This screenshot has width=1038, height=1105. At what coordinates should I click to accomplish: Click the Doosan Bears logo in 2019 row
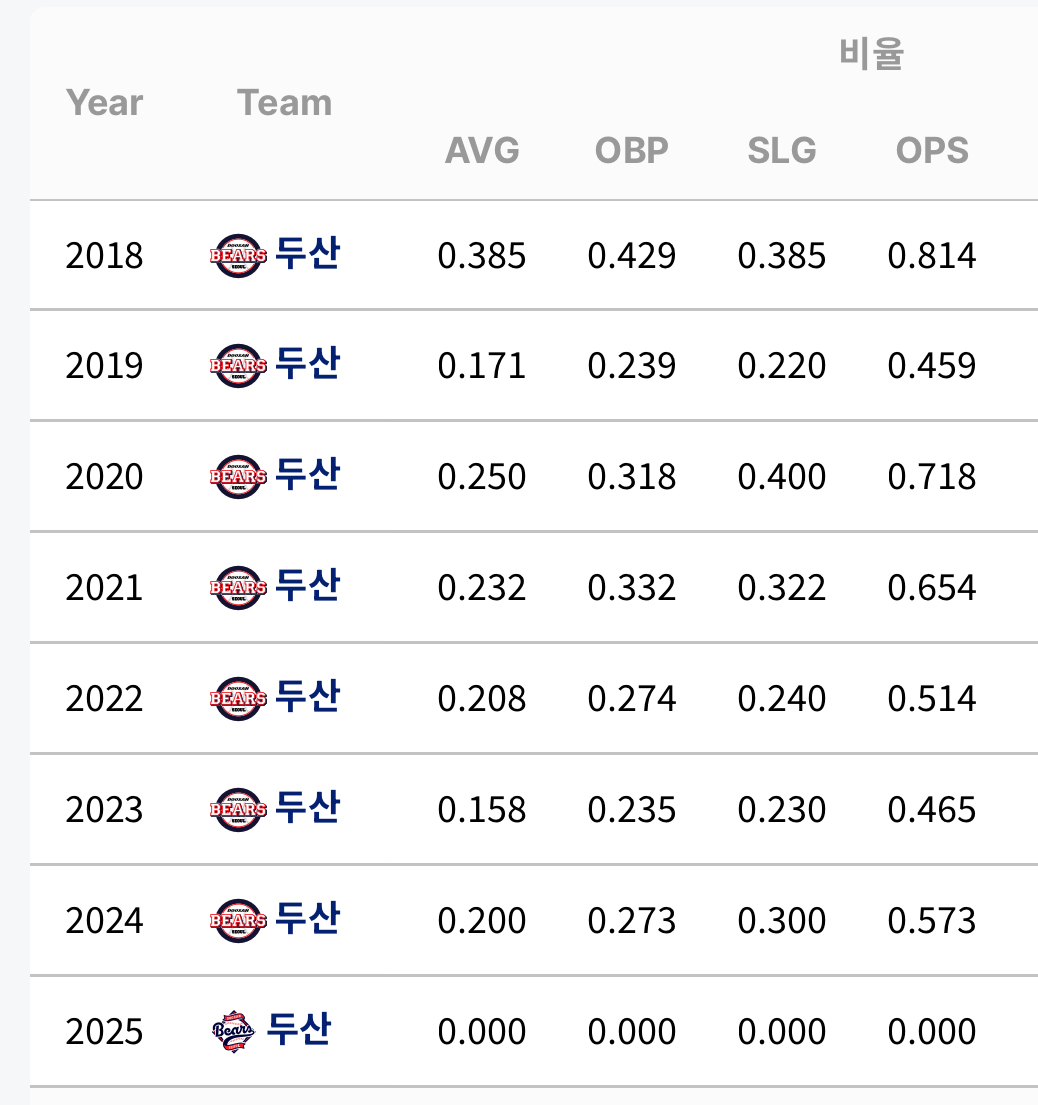coord(239,366)
